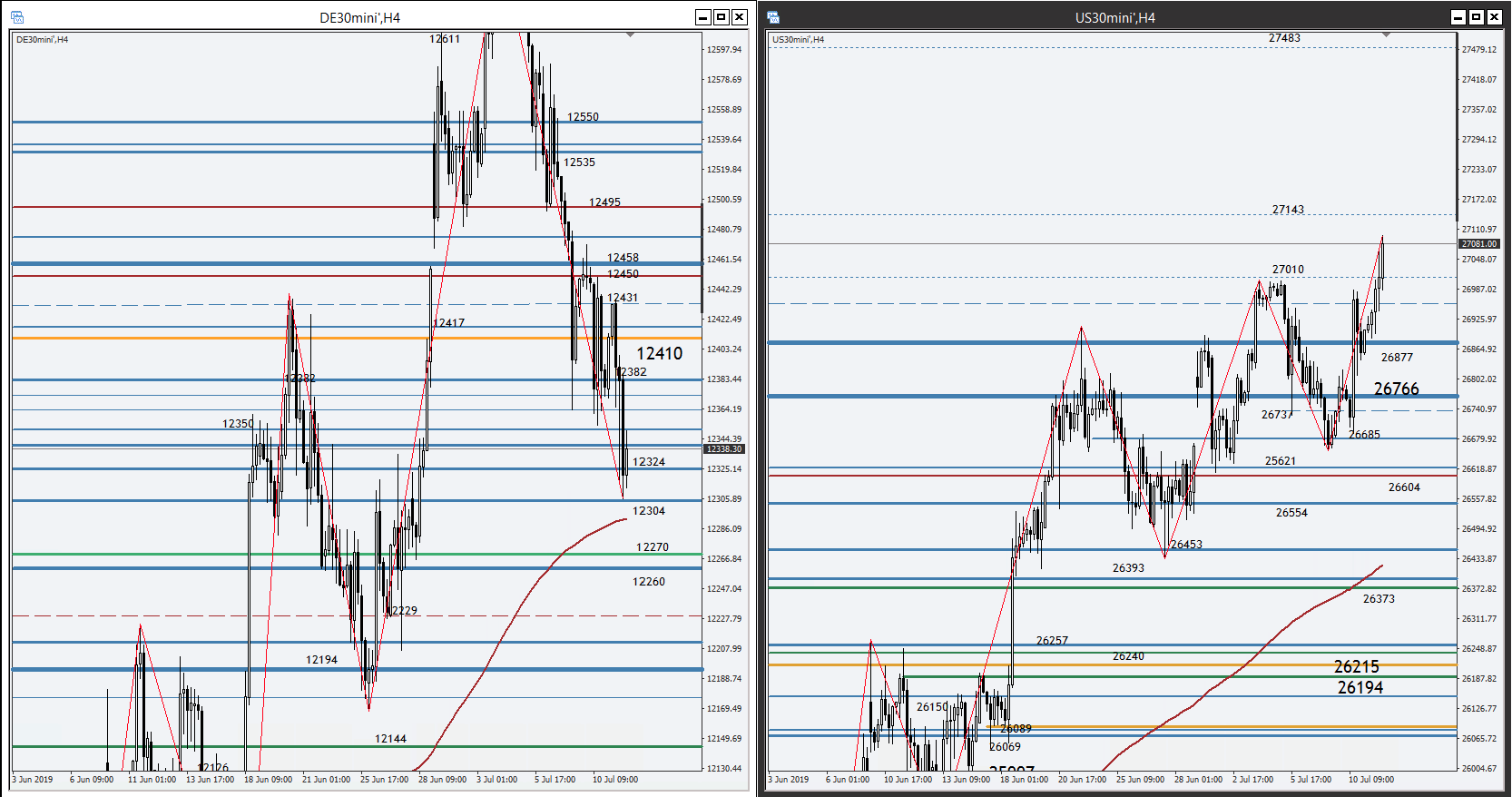Viewport: 1512px width, 797px height.
Task: Click the US30mini',H4 title bar text
Action: pos(1115,18)
